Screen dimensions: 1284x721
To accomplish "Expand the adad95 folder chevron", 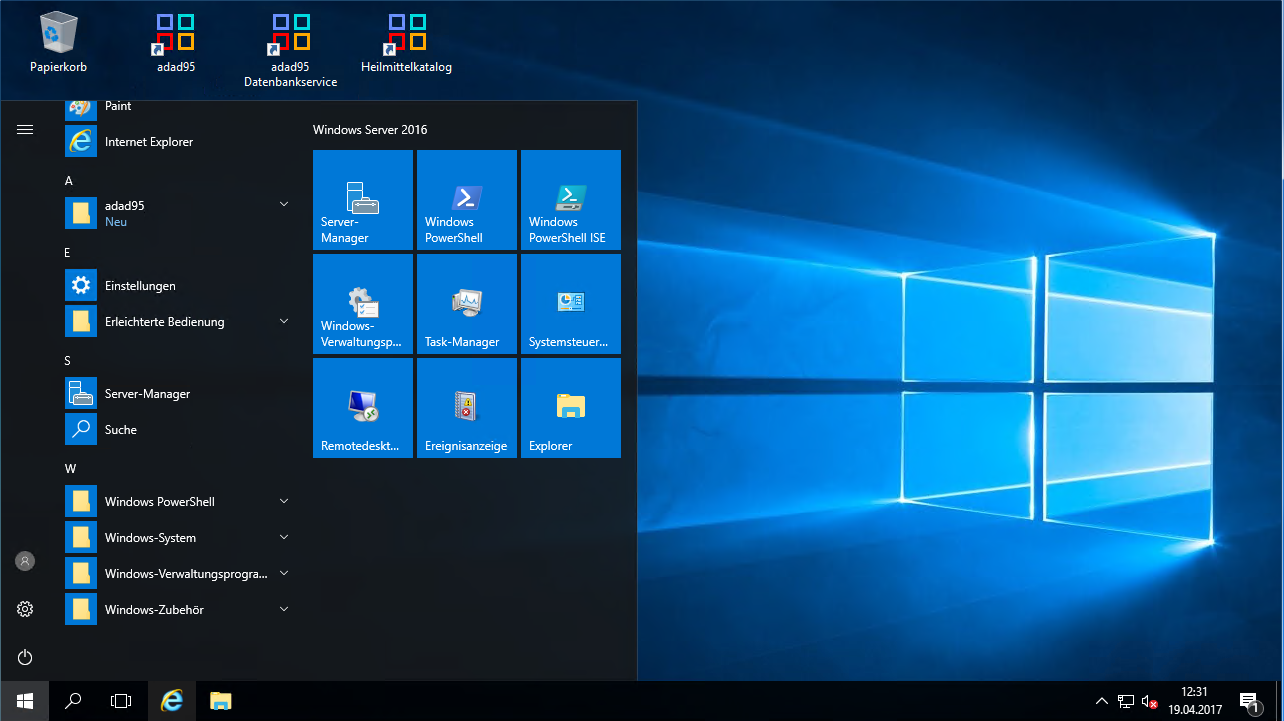I will point(284,204).
